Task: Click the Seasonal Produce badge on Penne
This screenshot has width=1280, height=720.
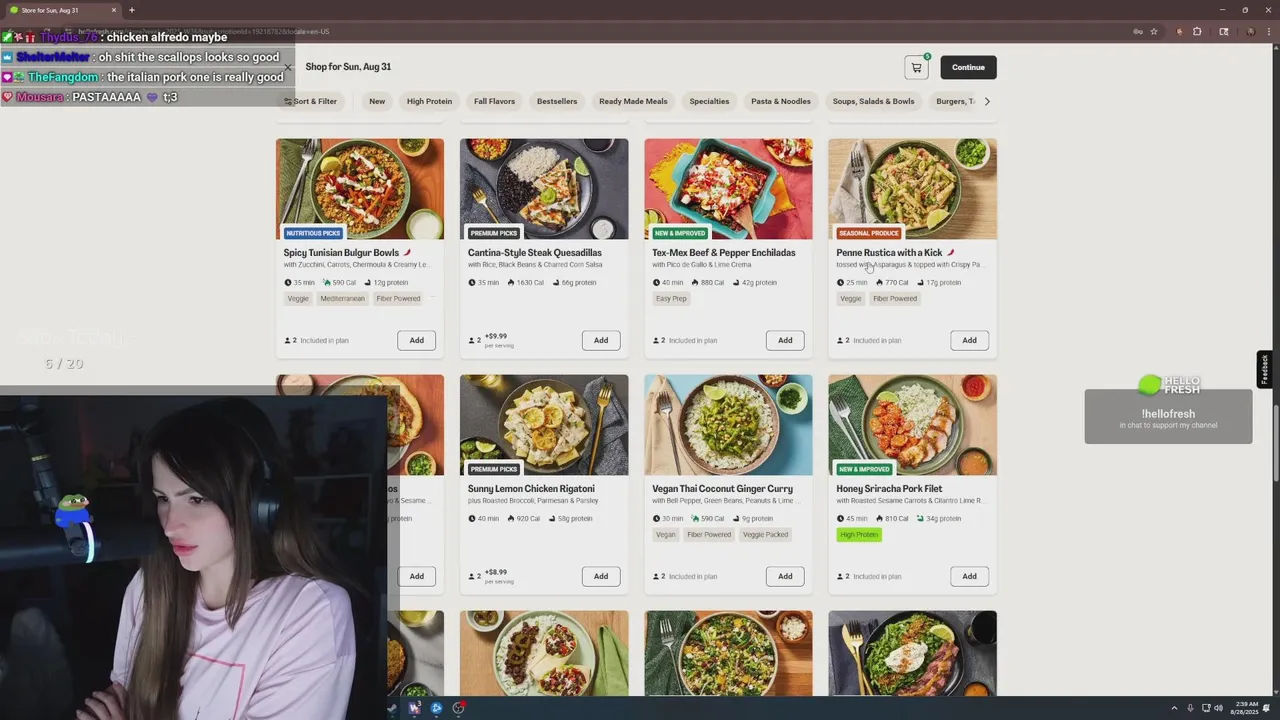Action: 869,233
